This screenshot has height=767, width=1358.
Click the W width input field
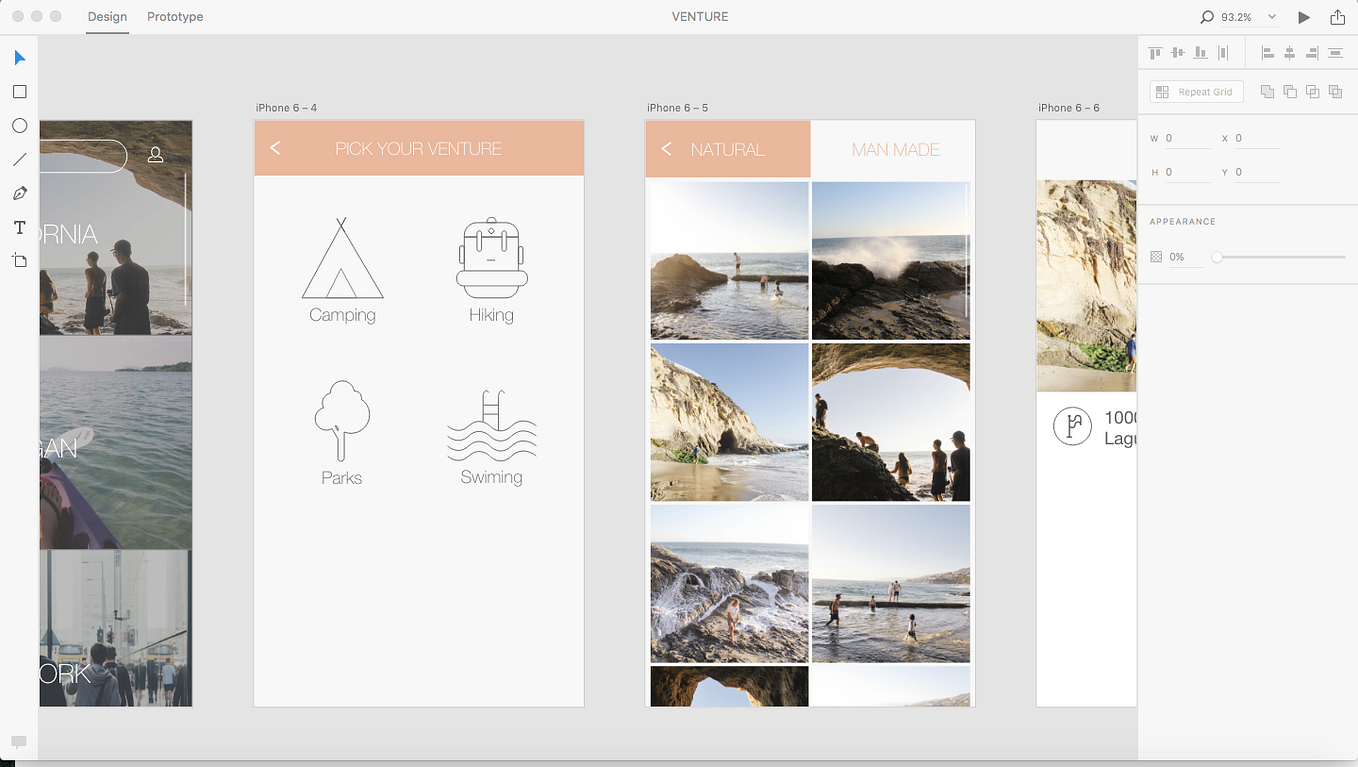(1187, 138)
